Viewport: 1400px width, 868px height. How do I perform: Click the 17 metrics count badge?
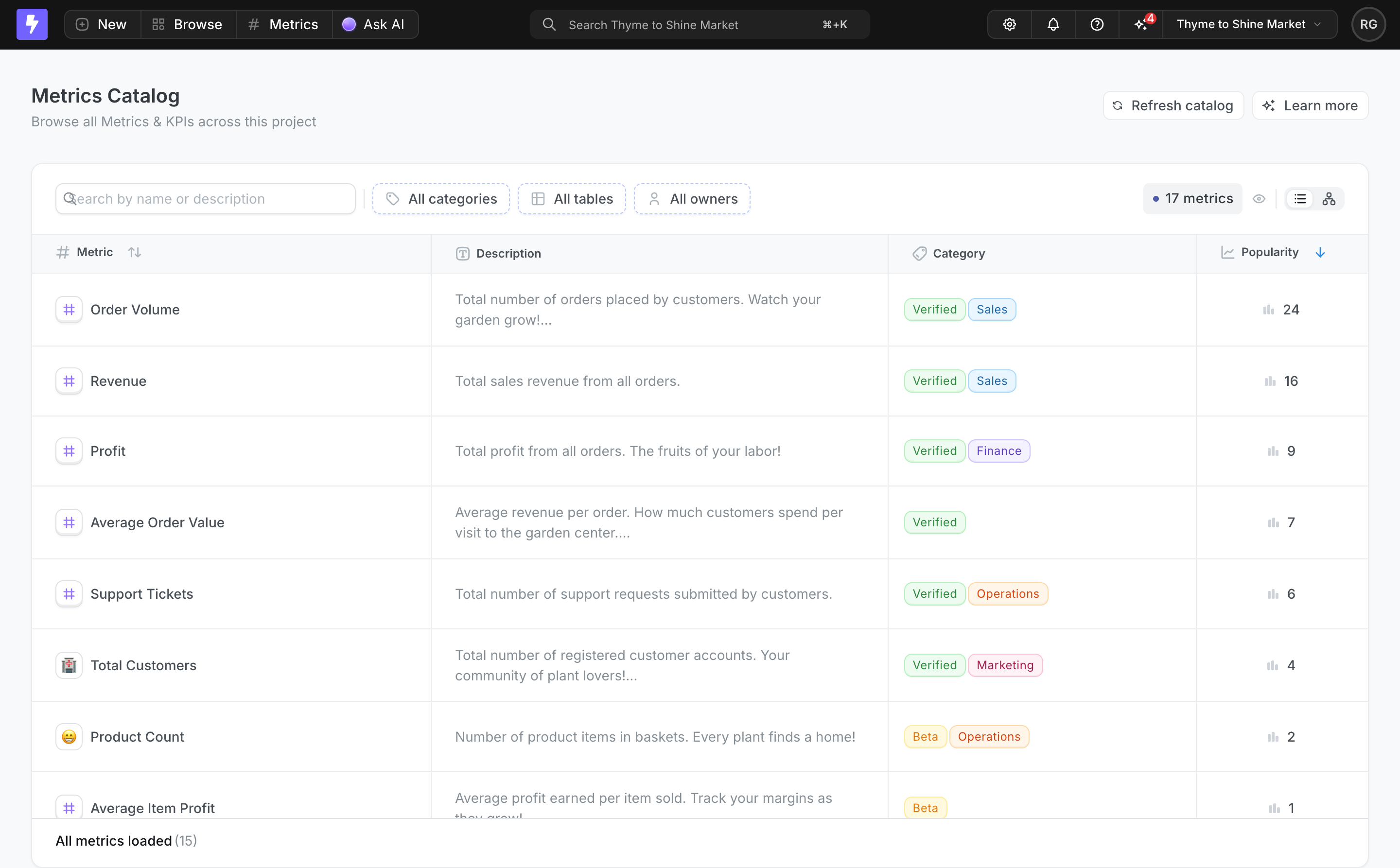pos(1193,199)
